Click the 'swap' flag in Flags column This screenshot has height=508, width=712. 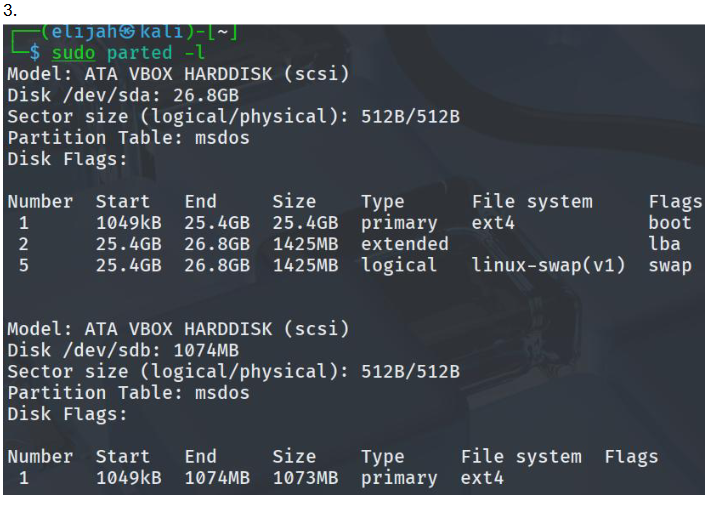pyautogui.click(x=669, y=265)
